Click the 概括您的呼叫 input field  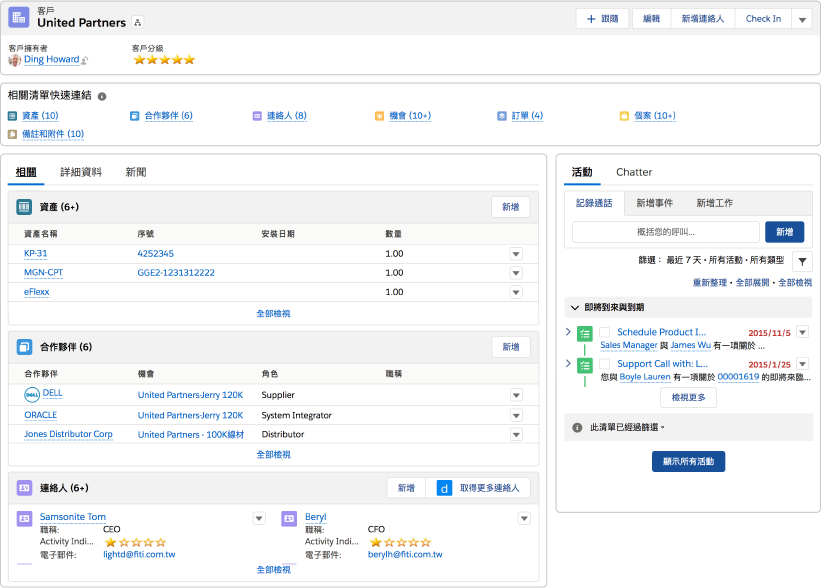[666, 232]
